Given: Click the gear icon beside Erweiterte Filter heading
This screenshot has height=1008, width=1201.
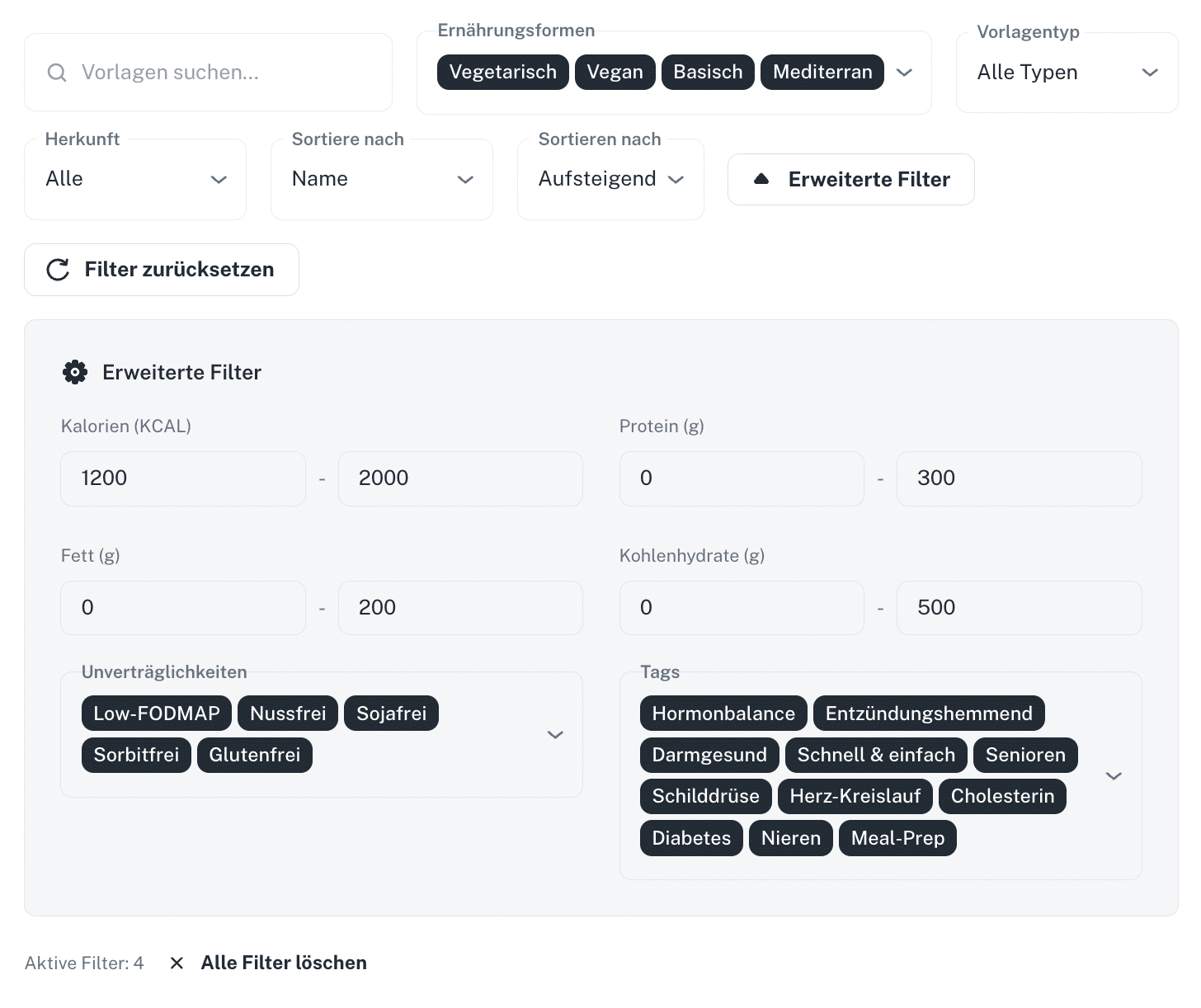Looking at the screenshot, I should tap(75, 373).
